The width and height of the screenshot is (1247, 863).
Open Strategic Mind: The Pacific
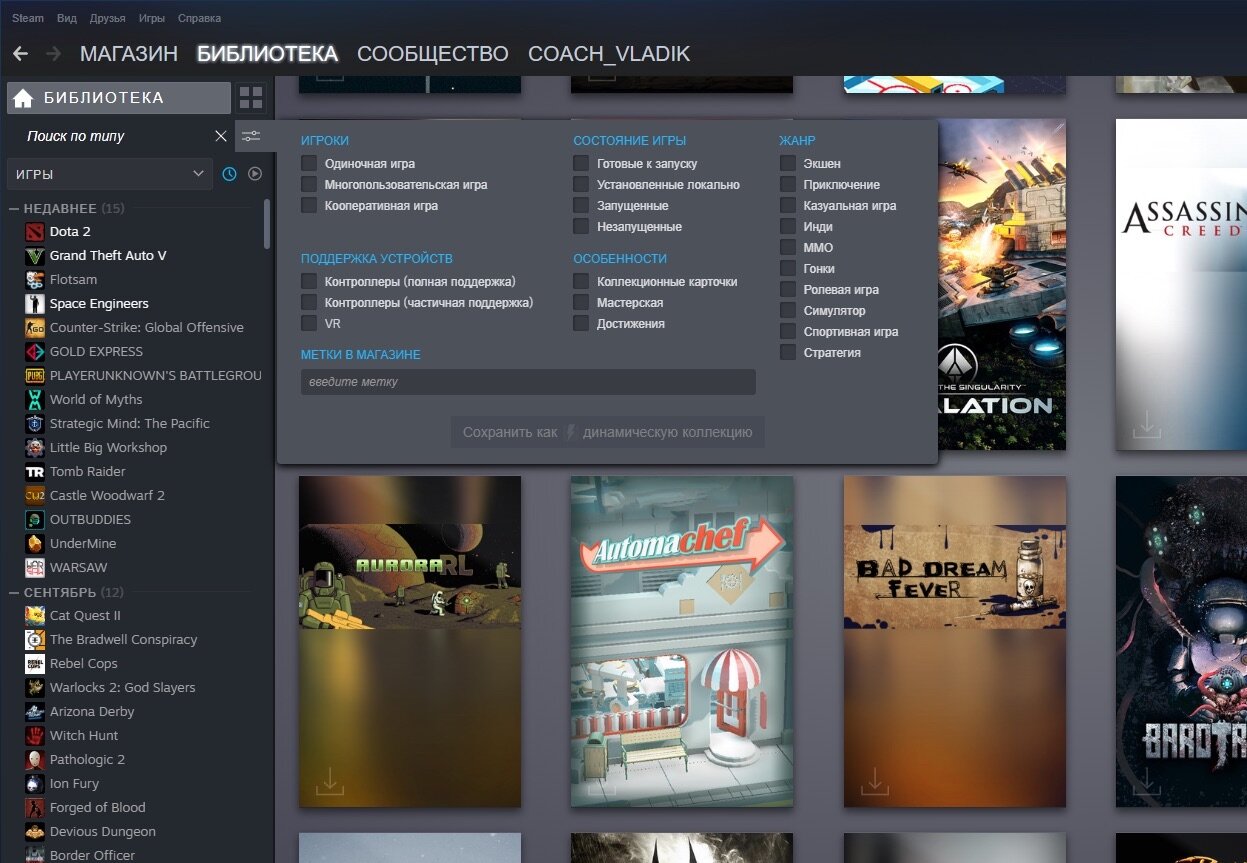point(129,423)
